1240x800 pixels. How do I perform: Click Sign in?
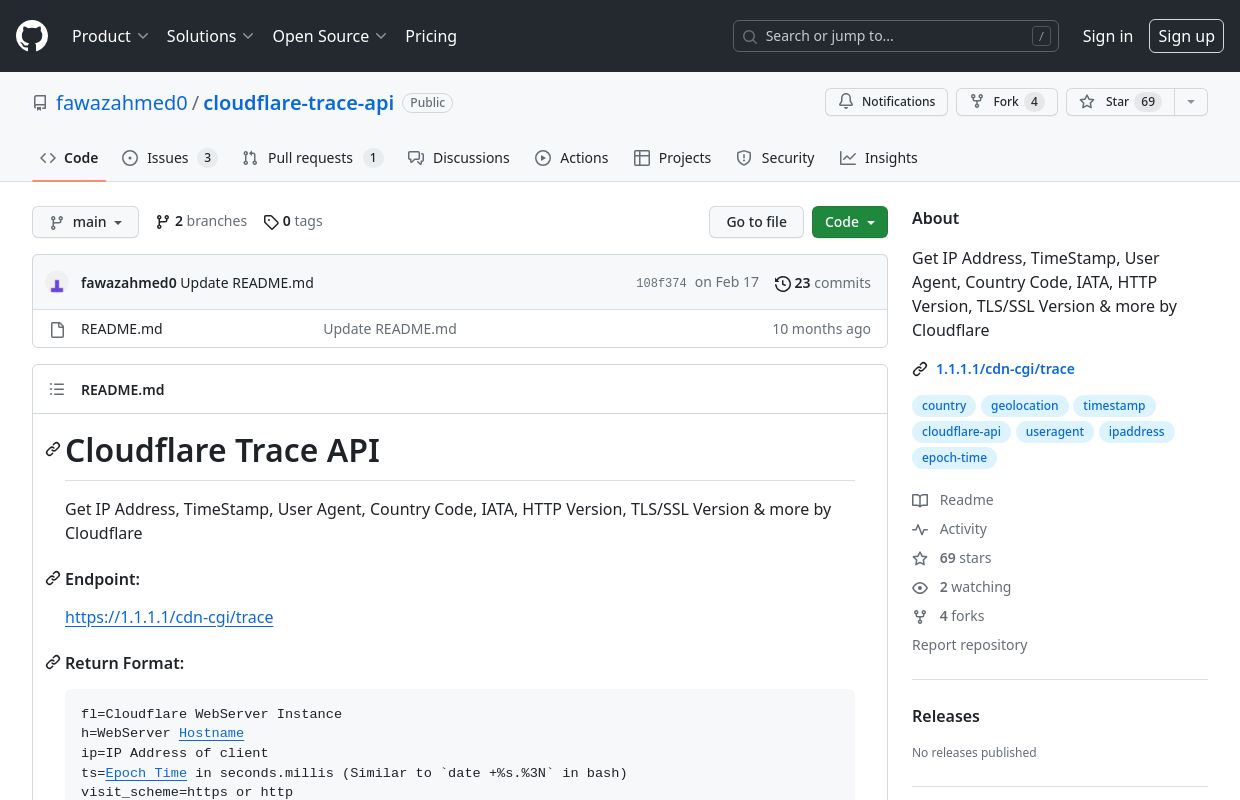point(1107,36)
